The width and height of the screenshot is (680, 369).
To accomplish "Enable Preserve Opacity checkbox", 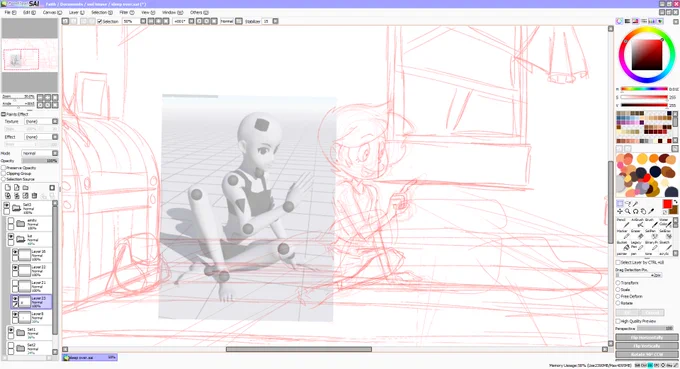I will click(3, 168).
